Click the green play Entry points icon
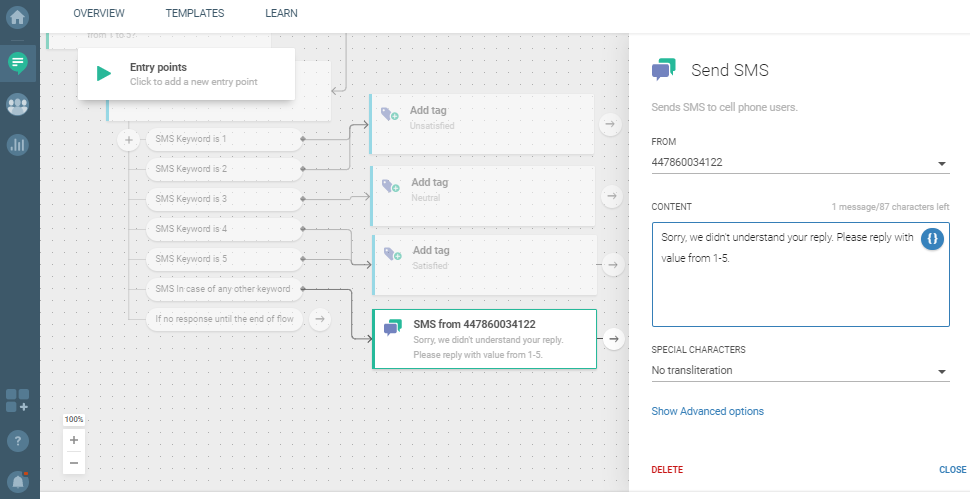970x499 pixels. pyautogui.click(x=104, y=74)
